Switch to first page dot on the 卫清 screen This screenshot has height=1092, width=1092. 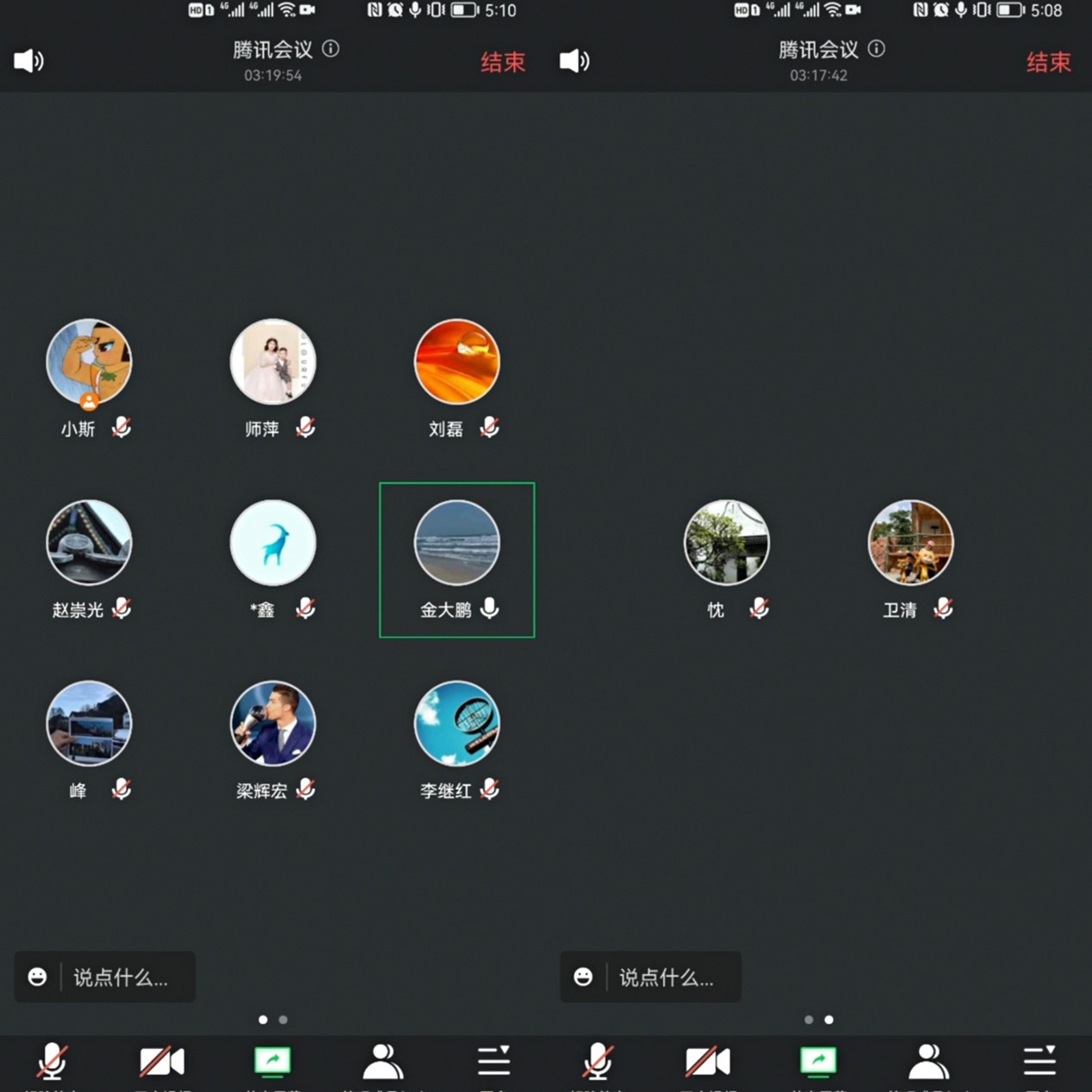tap(809, 1020)
